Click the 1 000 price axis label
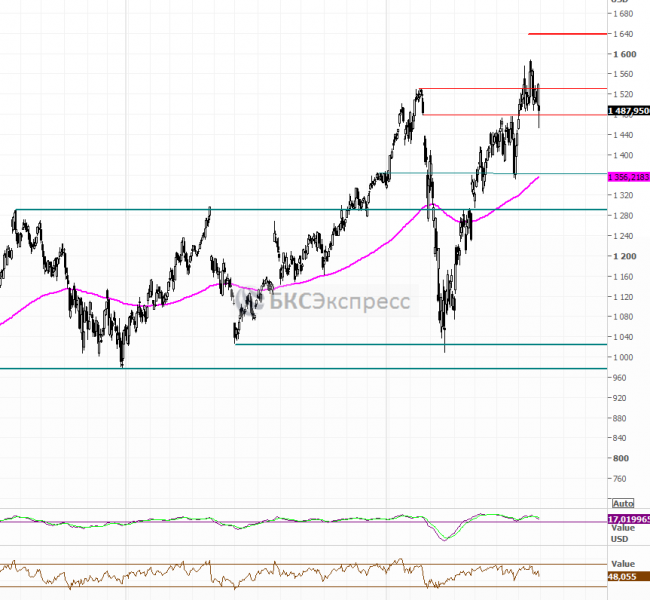The width and height of the screenshot is (650, 600). (x=624, y=357)
